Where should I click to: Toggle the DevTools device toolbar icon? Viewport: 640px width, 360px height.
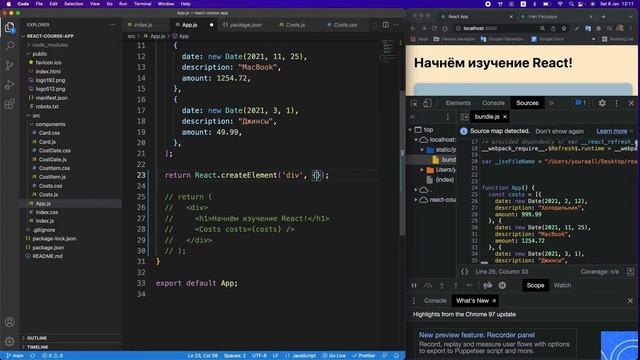[427, 103]
